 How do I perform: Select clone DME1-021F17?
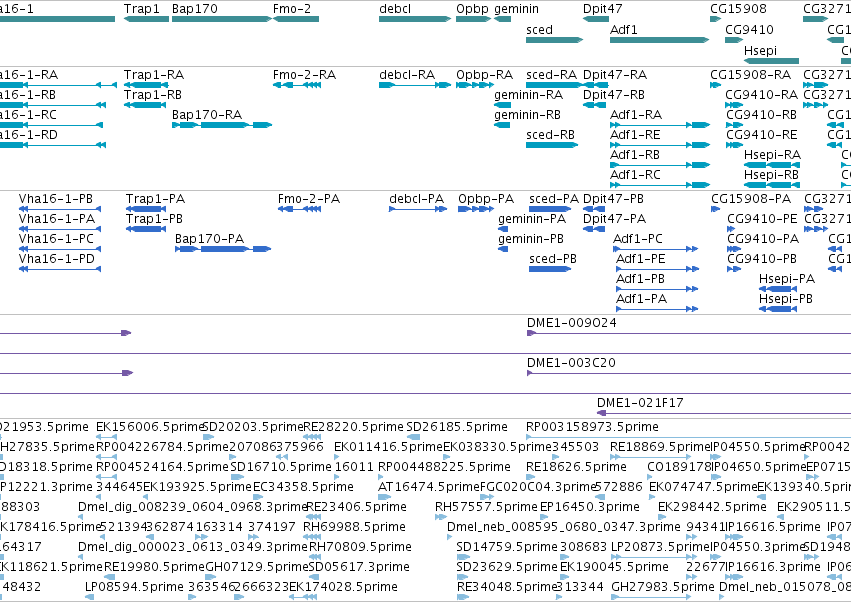tap(724, 413)
